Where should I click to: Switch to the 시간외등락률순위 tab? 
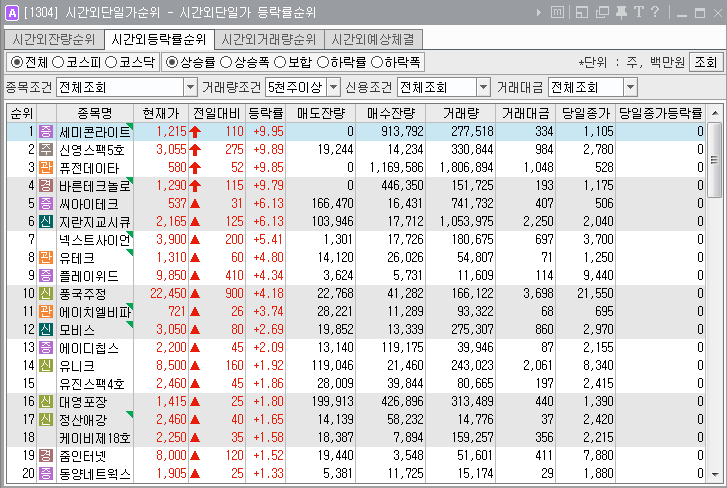[159, 39]
